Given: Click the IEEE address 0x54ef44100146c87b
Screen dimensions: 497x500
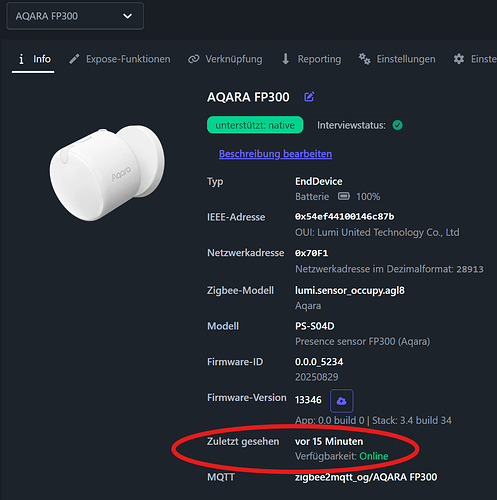Looking at the screenshot, I should click(x=344, y=217).
